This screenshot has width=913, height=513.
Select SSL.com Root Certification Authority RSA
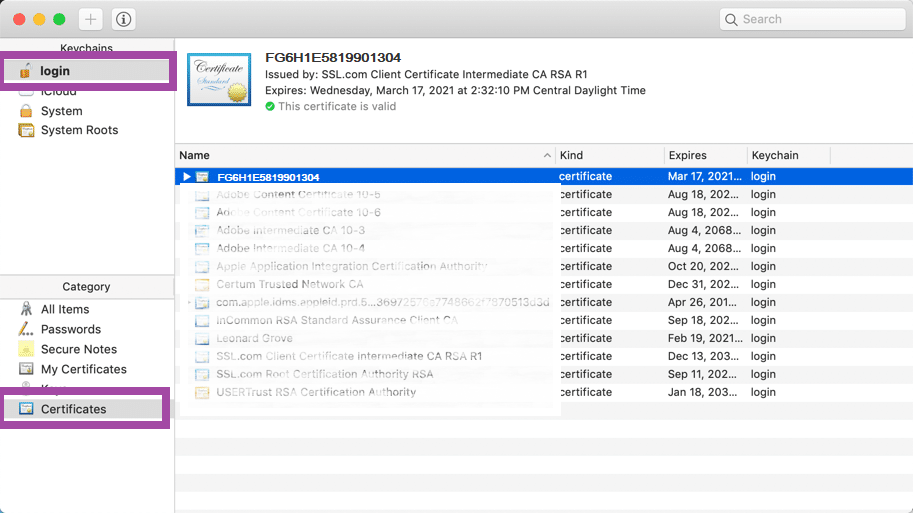pos(544,374)
